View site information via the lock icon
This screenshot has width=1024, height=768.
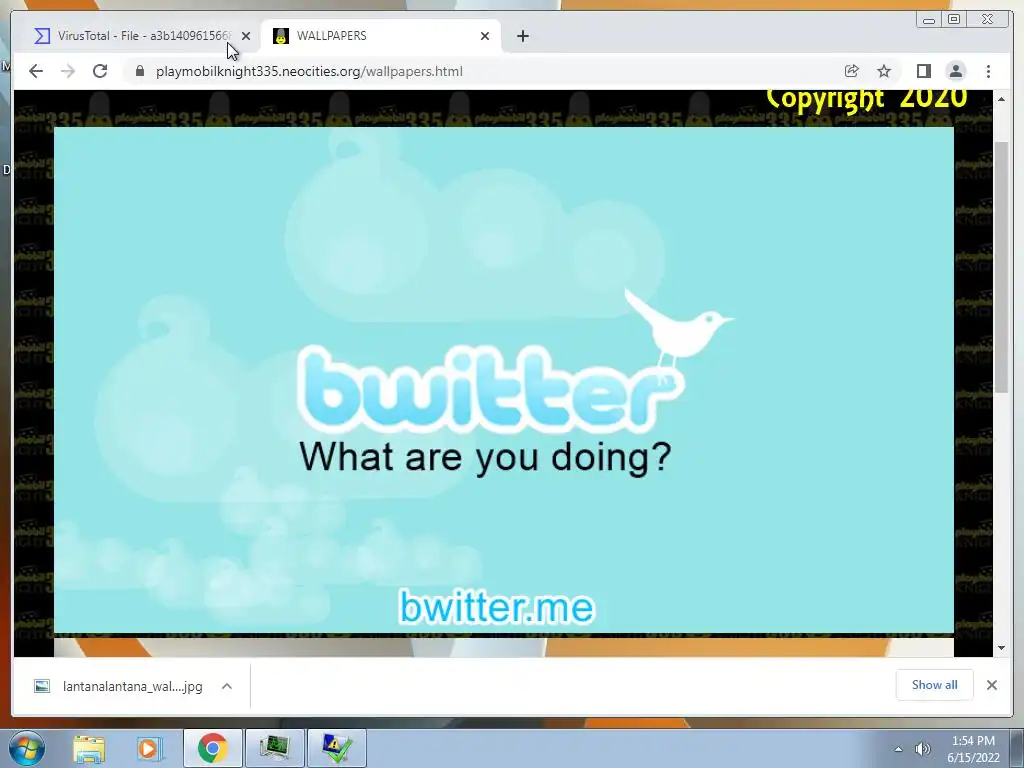(140, 71)
